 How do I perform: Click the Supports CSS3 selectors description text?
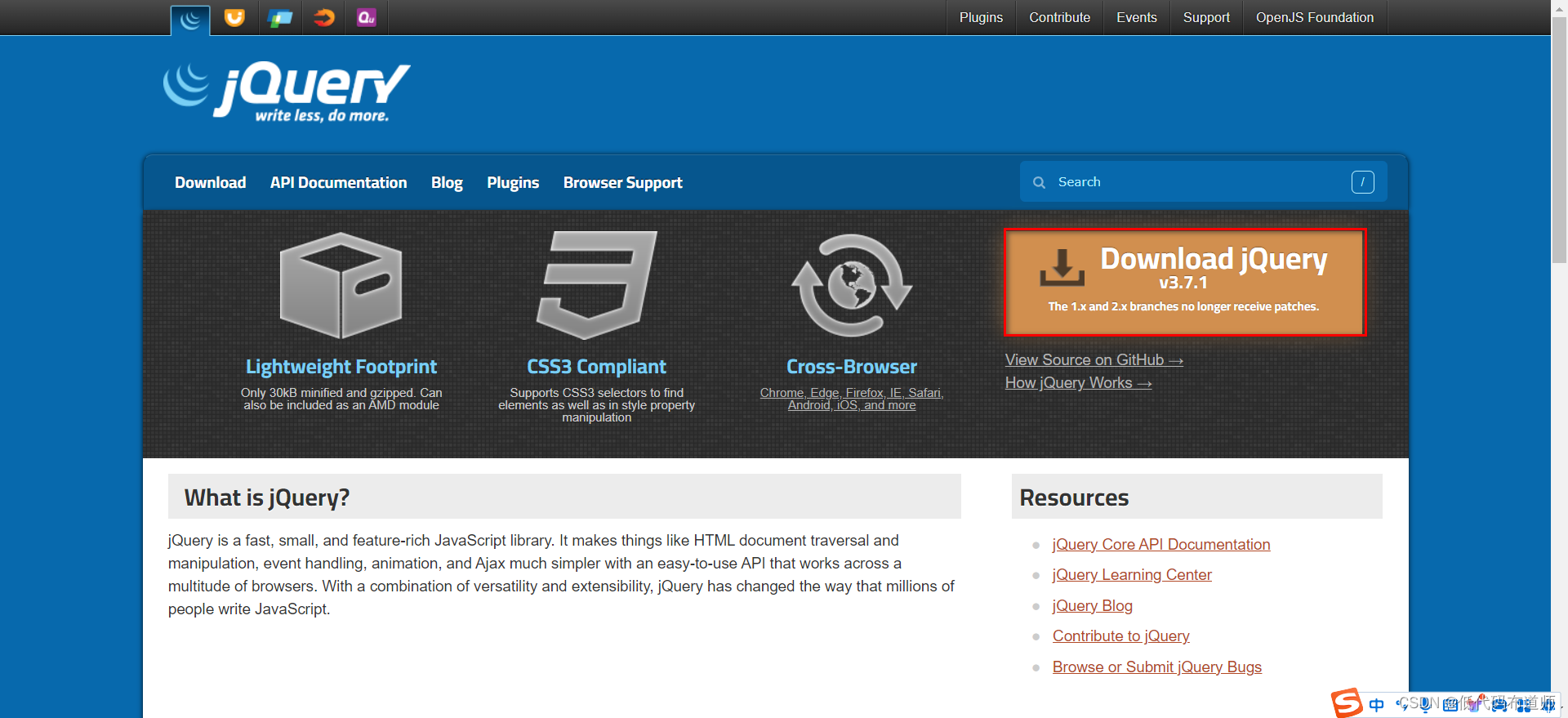596,405
